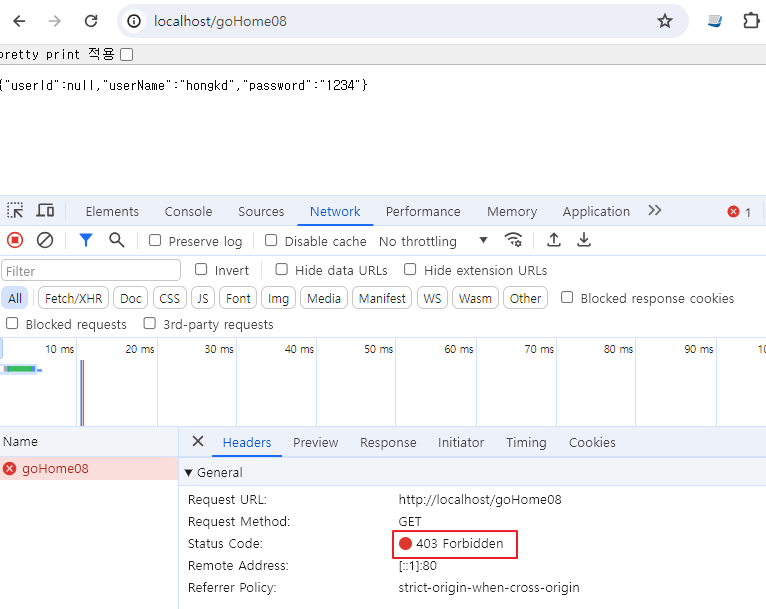Filter by Other requests

(526, 298)
